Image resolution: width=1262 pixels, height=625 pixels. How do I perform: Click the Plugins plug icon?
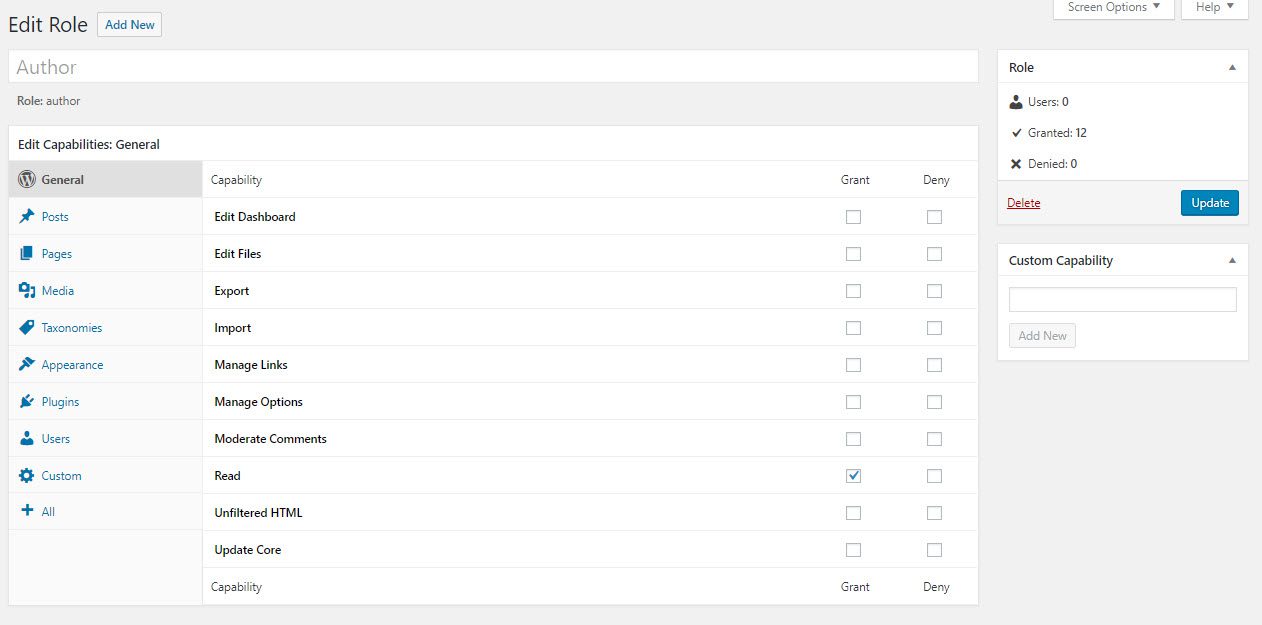pyautogui.click(x=27, y=401)
